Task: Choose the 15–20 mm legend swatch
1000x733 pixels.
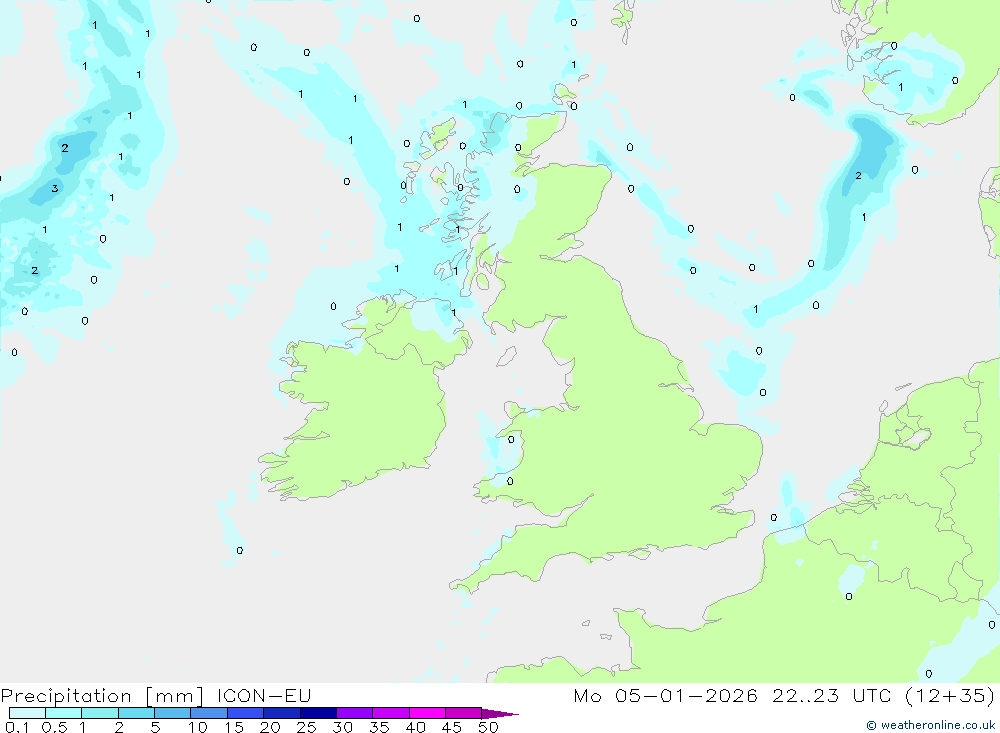Action: 245,713
